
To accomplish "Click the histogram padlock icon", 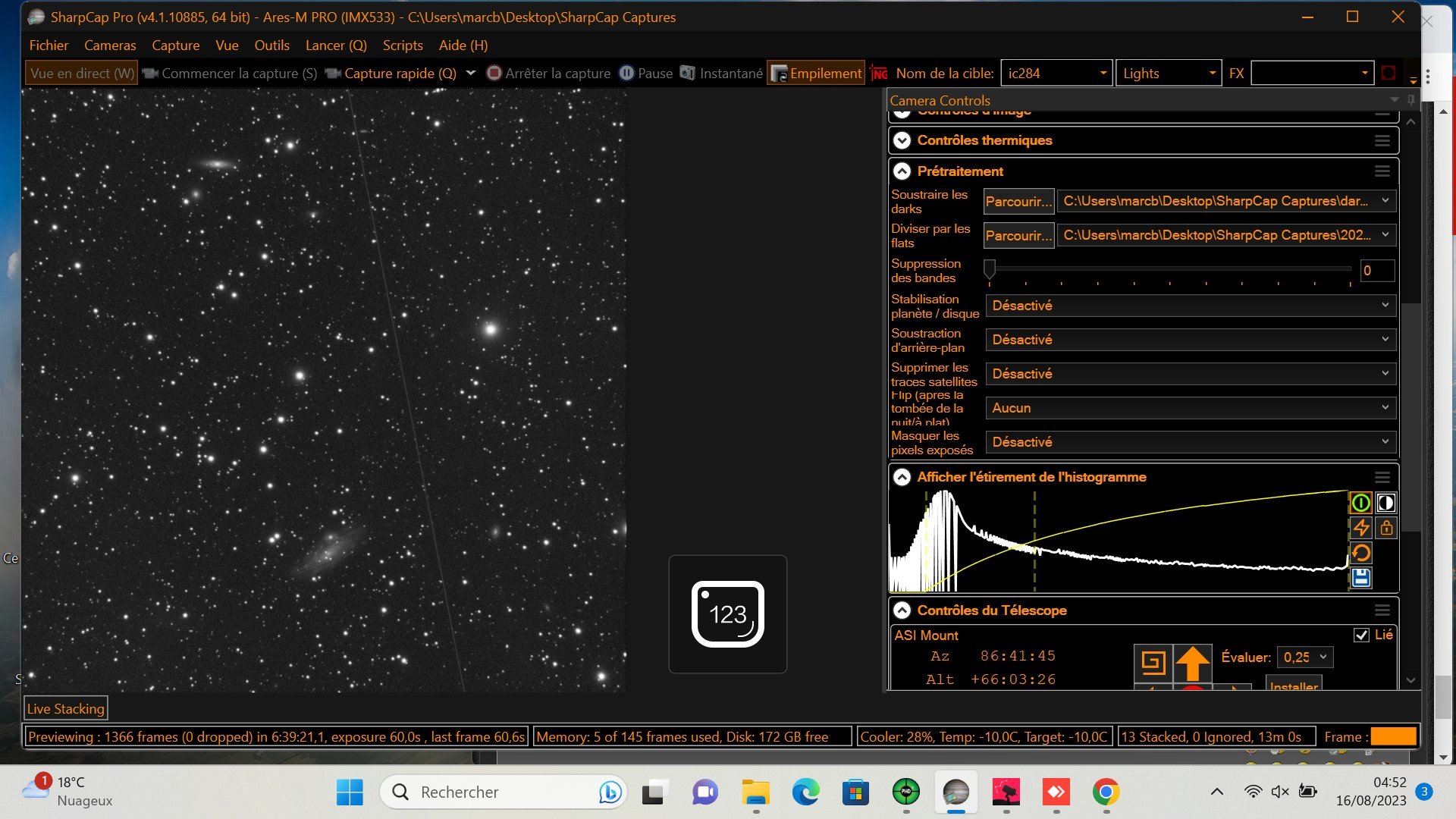I will coord(1386,528).
